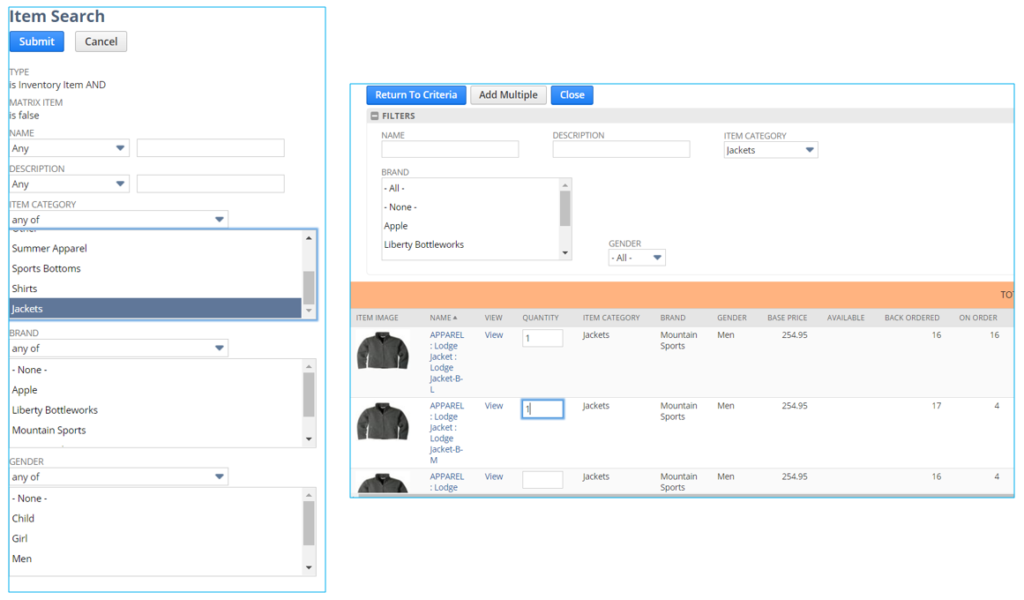1024x600 pixels.
Task: Collapse the Filters section toggle icon
Action: point(374,116)
